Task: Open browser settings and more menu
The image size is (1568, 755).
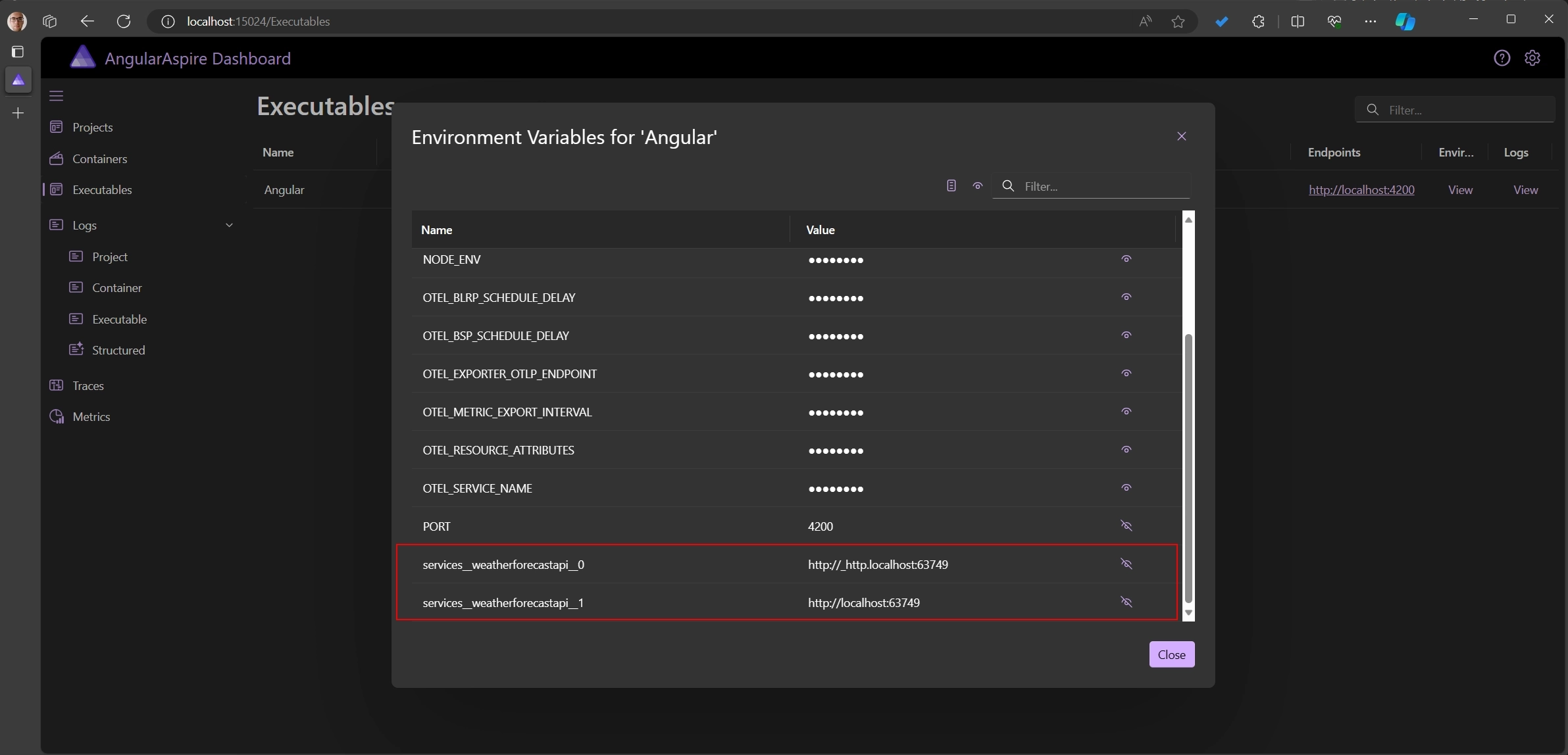Action: coord(1370,22)
